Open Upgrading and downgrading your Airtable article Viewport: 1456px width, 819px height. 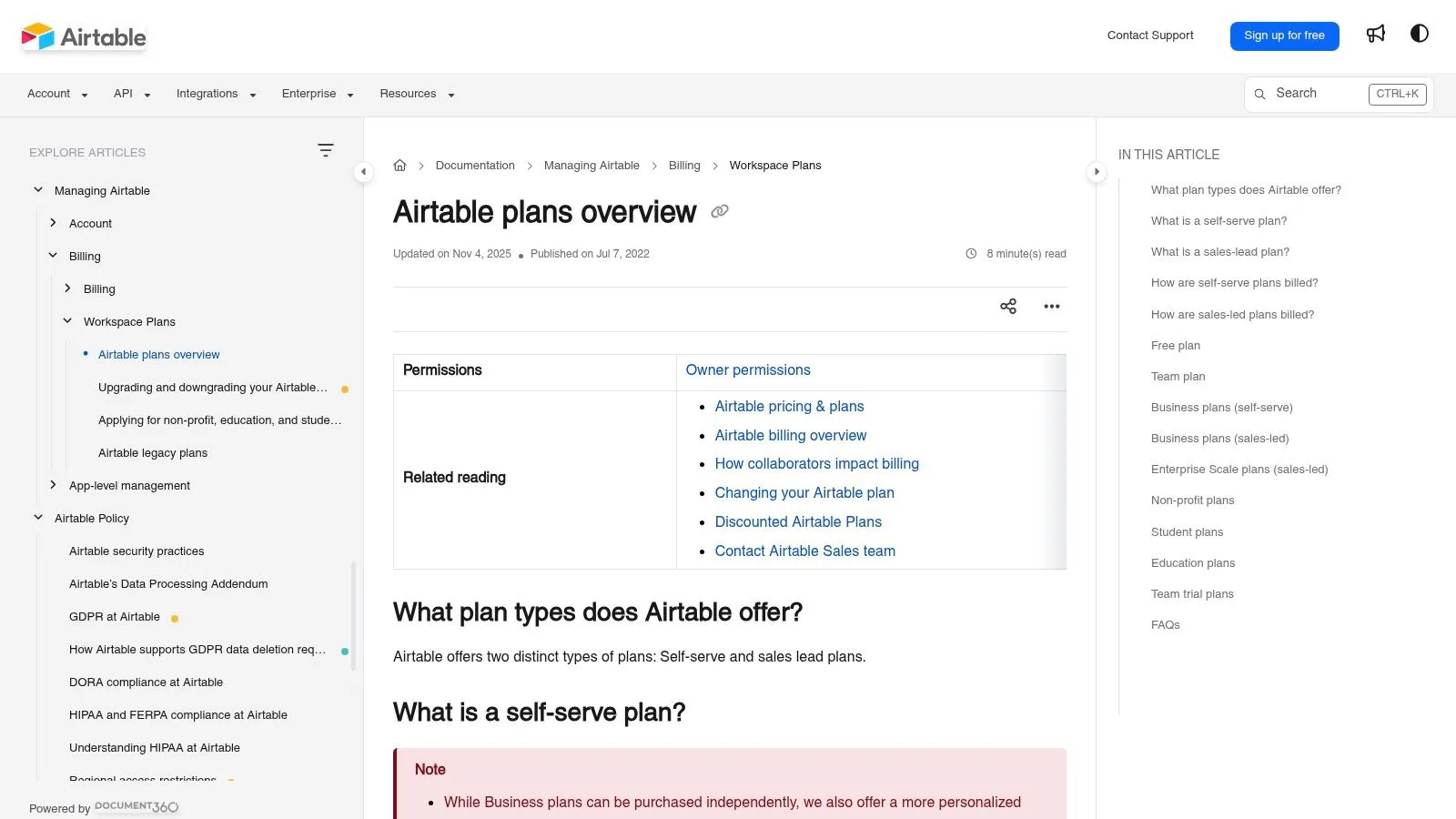(x=213, y=388)
